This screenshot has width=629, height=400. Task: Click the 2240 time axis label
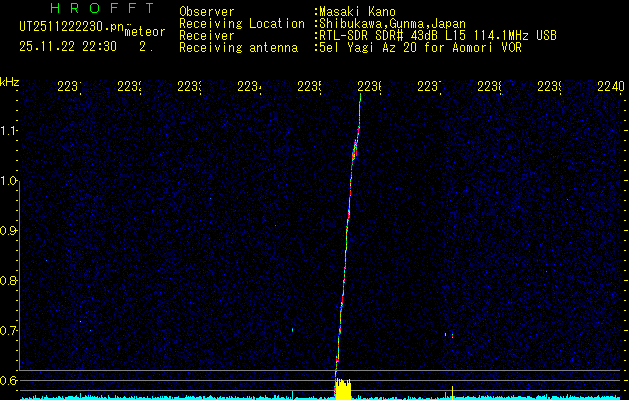click(609, 87)
